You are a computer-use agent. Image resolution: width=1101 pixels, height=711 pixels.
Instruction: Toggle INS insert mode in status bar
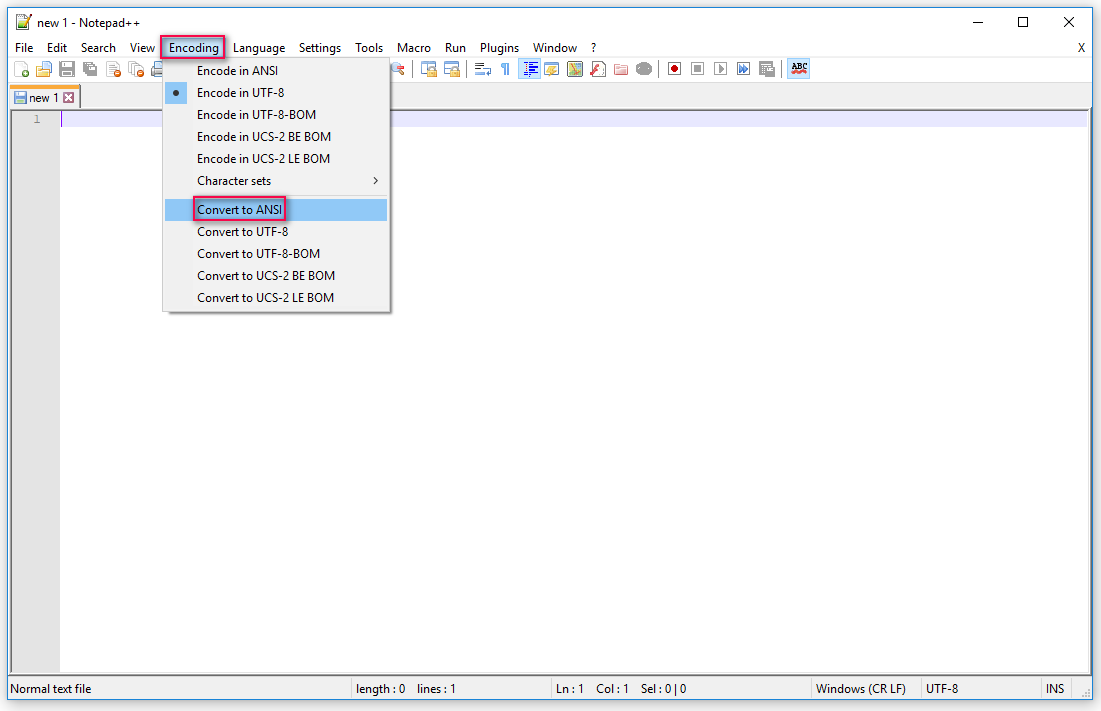(1055, 689)
